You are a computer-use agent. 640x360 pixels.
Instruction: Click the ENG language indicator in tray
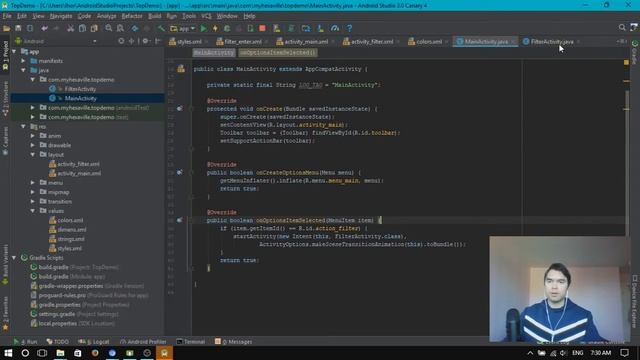(578, 353)
